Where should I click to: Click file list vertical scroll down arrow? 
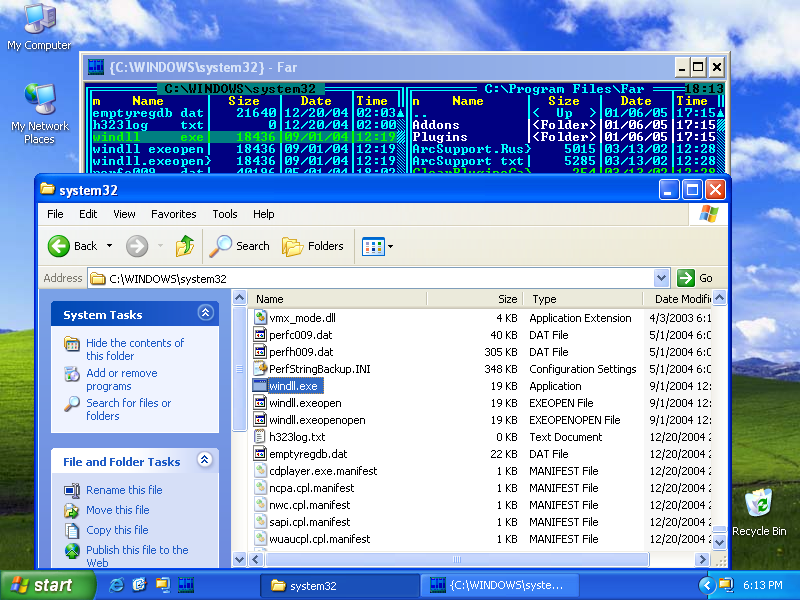[719, 541]
